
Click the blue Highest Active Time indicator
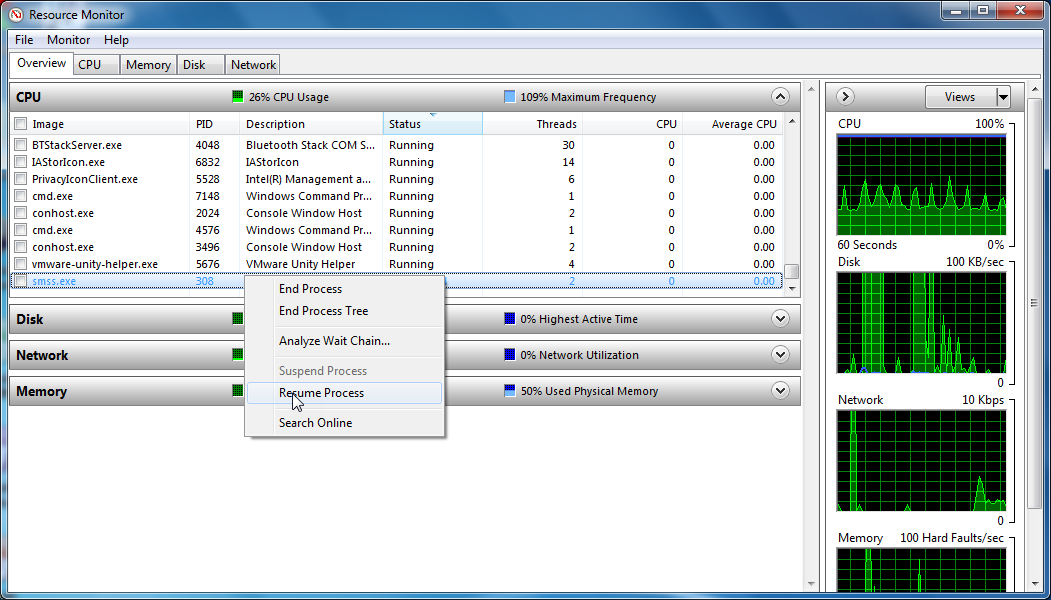[x=509, y=319]
